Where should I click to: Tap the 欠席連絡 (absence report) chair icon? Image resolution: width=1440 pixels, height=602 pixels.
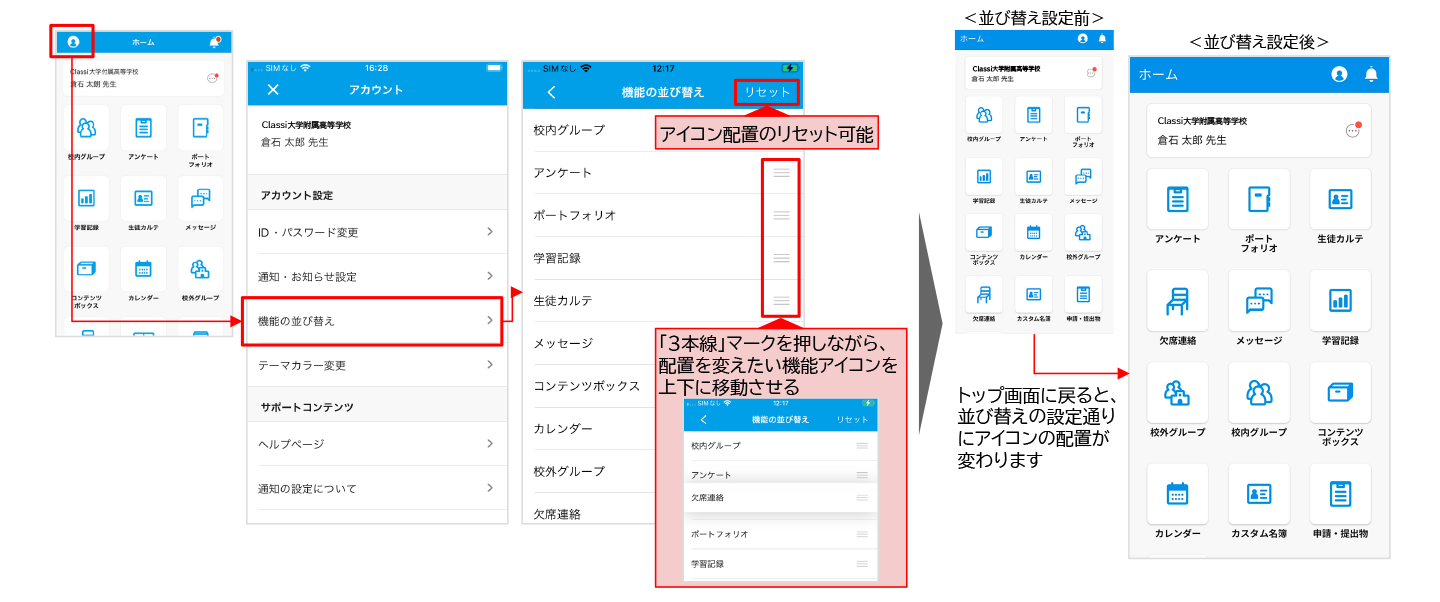1177,300
